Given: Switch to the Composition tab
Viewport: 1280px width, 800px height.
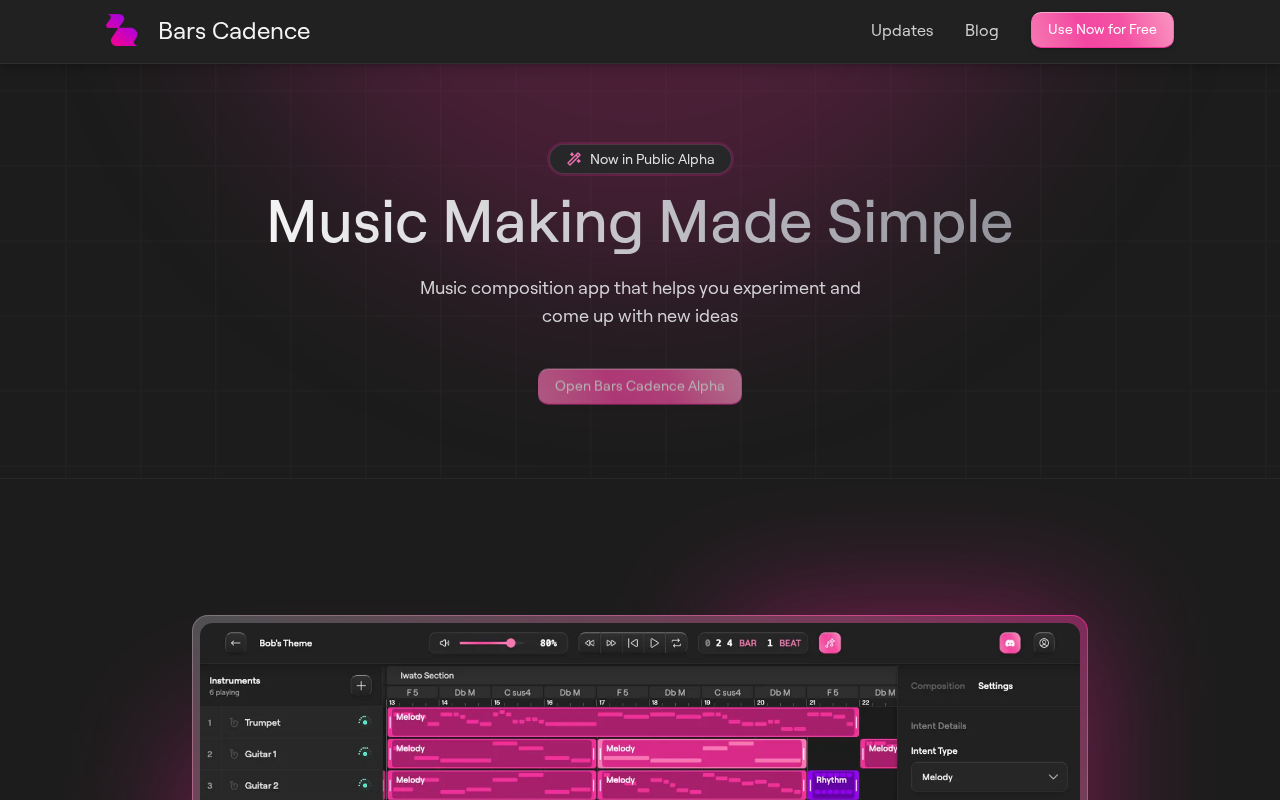Looking at the screenshot, I should point(937,686).
